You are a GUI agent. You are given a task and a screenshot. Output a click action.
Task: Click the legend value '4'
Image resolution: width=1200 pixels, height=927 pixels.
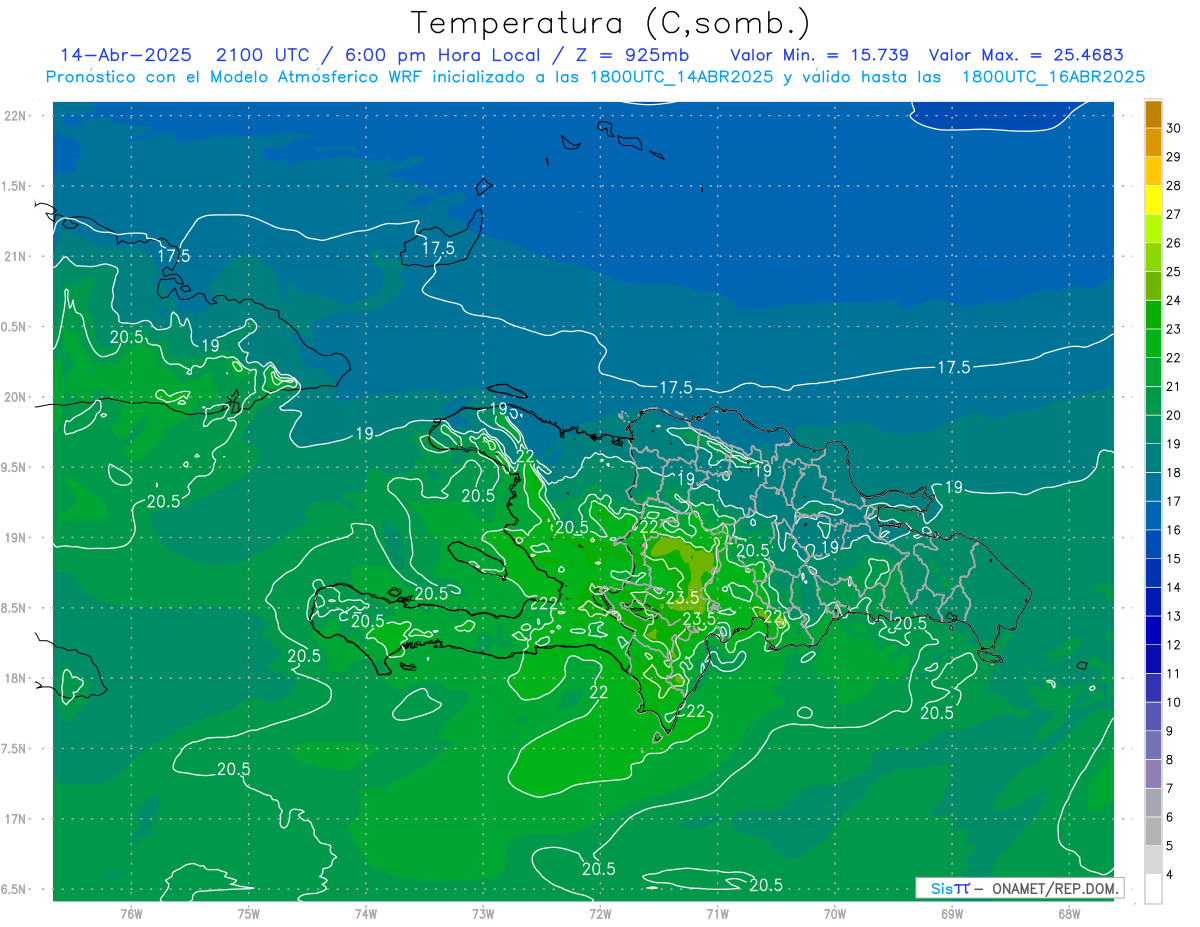pos(1172,874)
